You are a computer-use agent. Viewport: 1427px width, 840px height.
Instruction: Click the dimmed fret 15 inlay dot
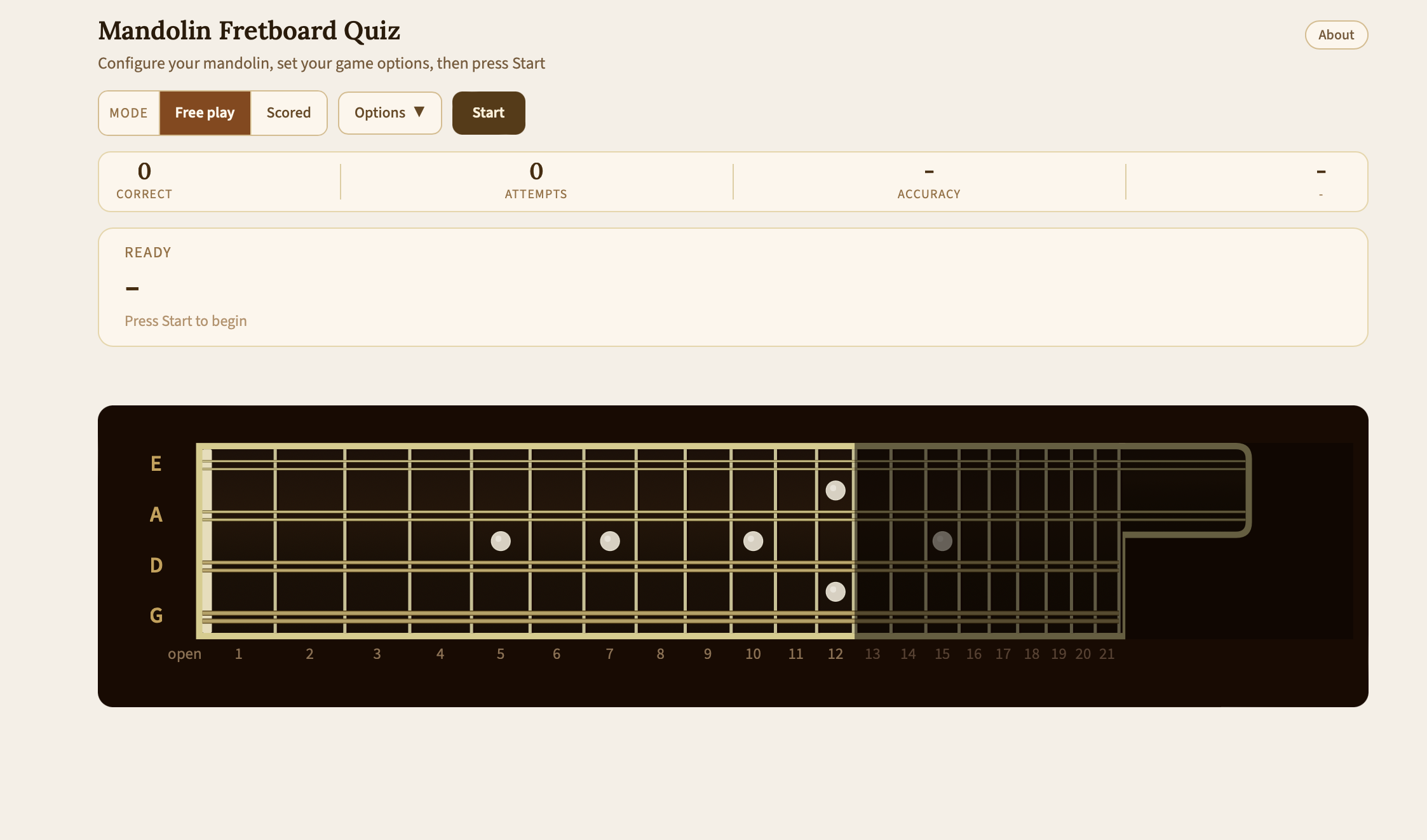click(x=942, y=541)
